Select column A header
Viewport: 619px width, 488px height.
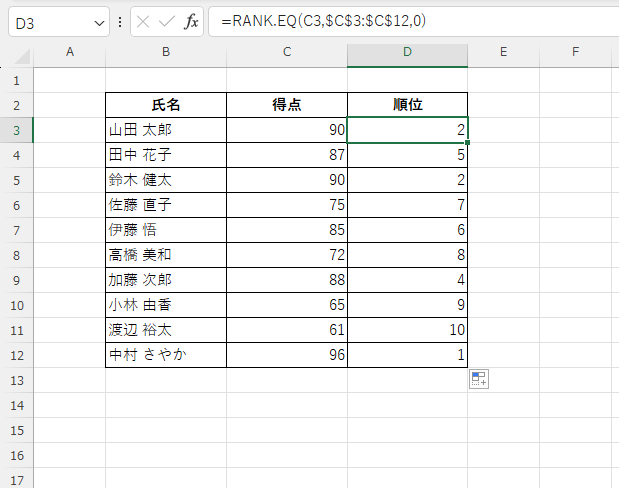[x=70, y=52]
